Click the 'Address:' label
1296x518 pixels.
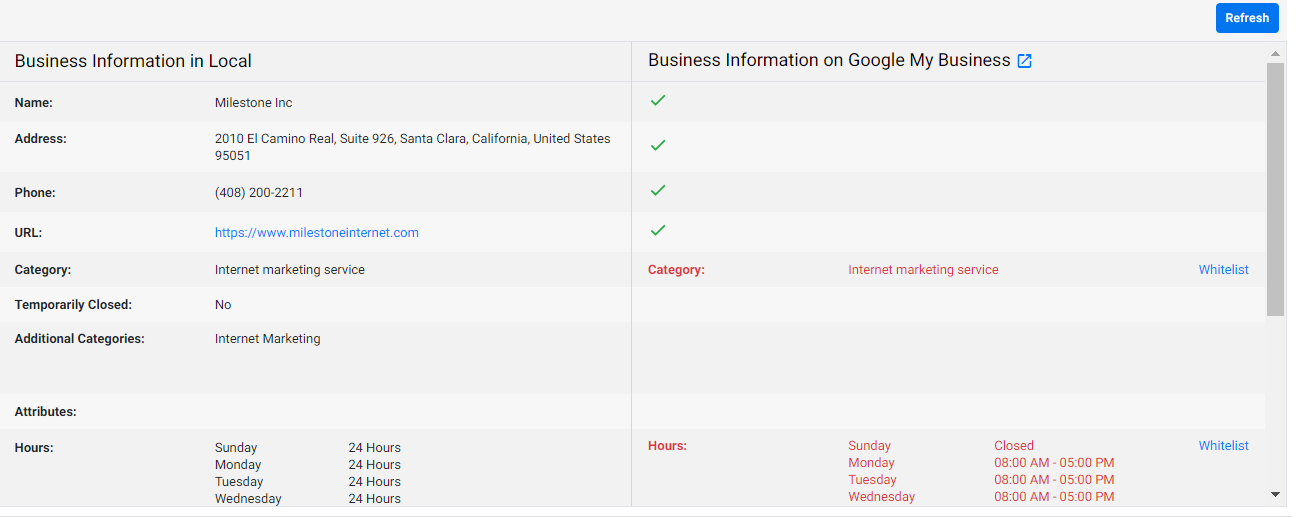tap(41, 139)
